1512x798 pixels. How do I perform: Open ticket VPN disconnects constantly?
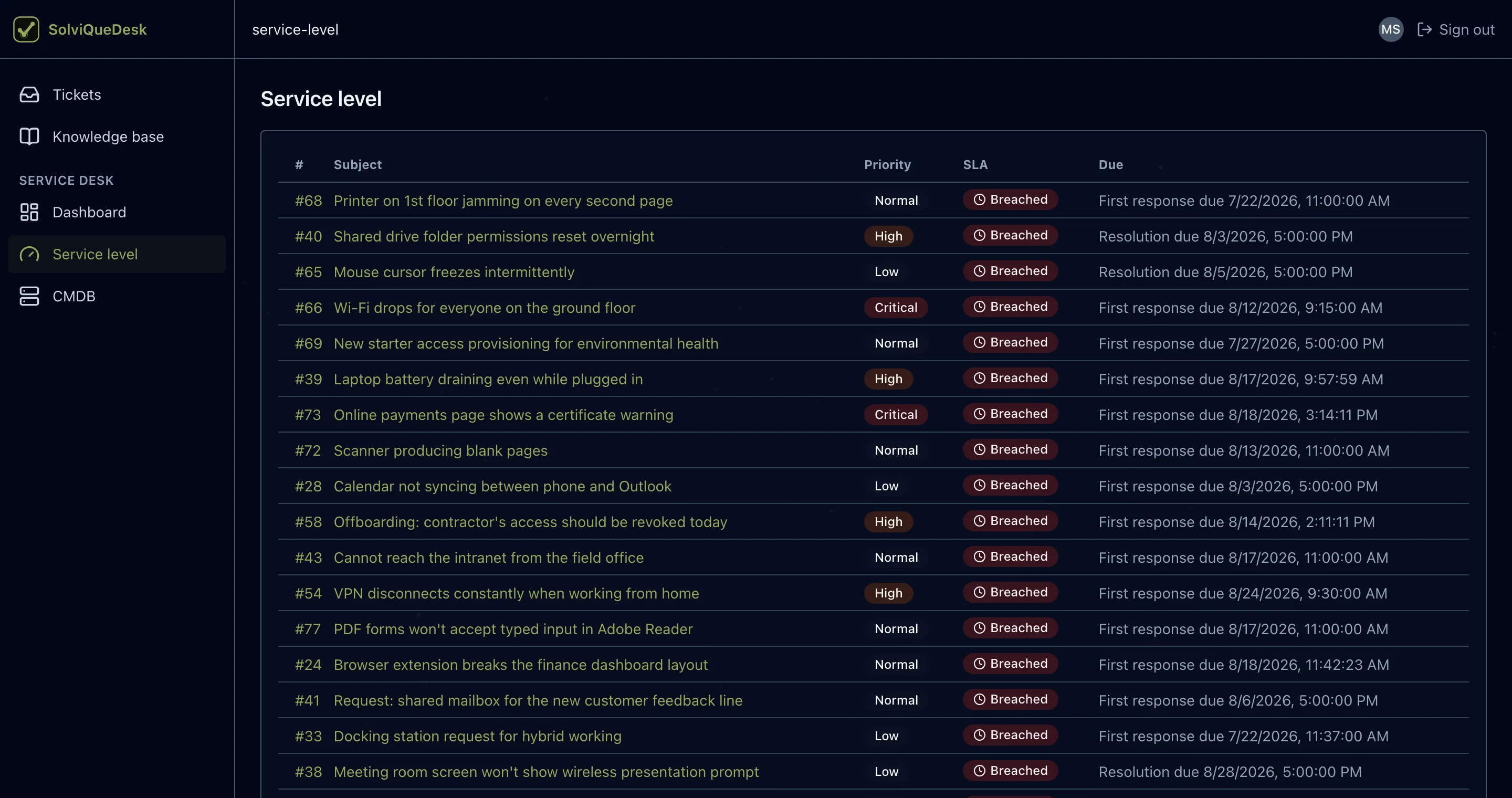517,594
